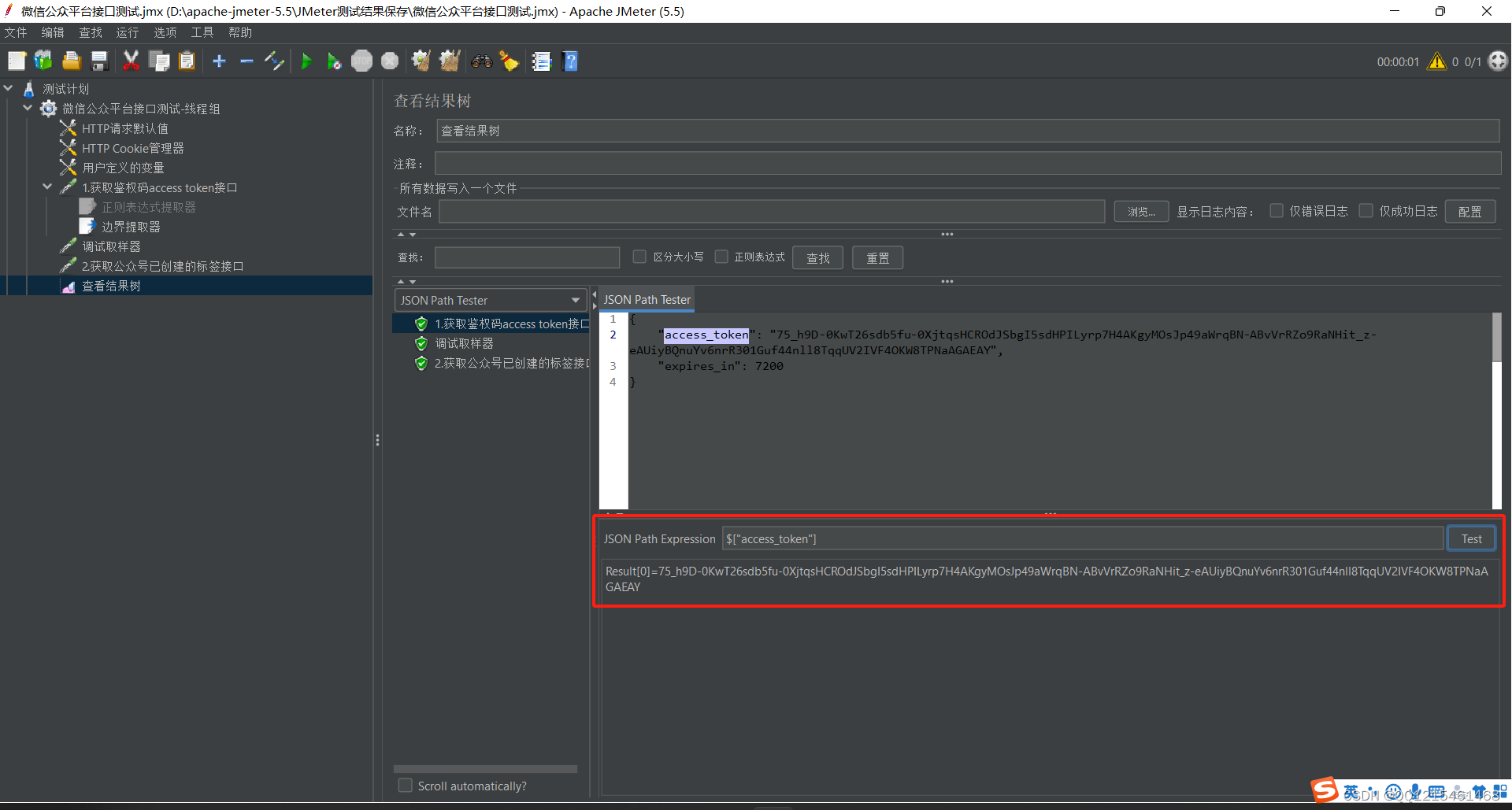
Task: Cut selected element using scissors icon
Action: click(x=131, y=61)
